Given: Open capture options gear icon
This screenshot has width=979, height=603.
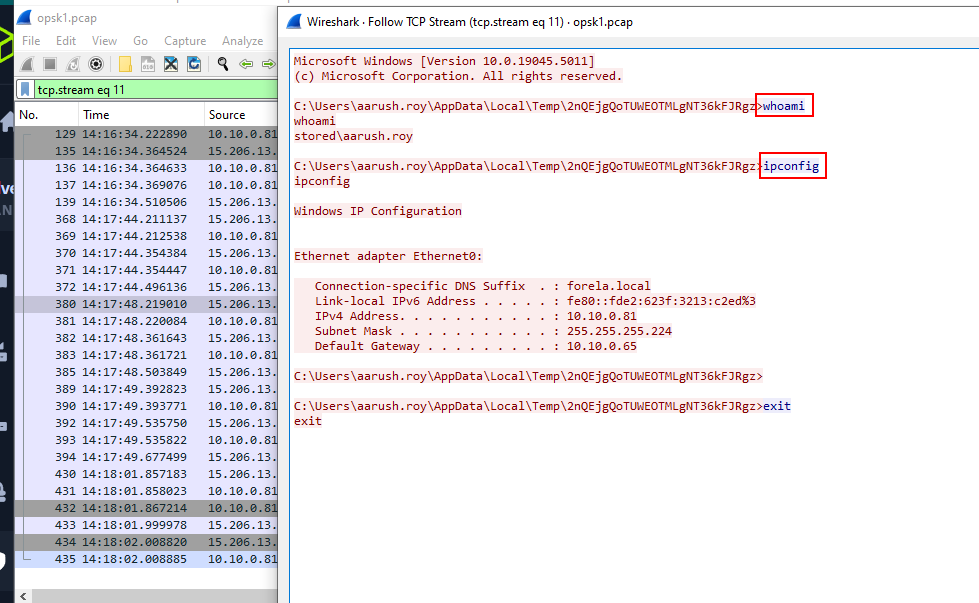Looking at the screenshot, I should 96,64.
